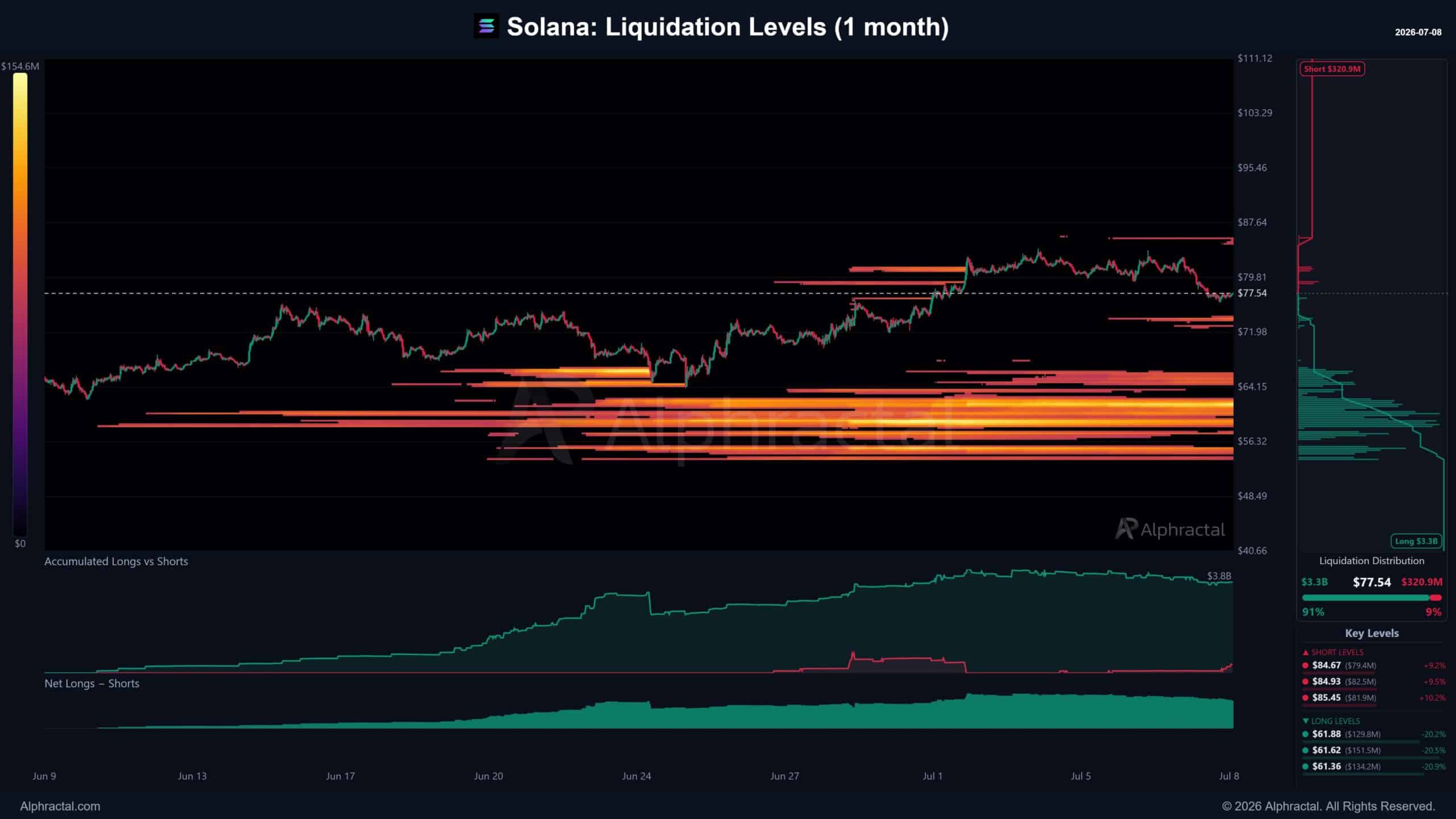Click the red short end of the ratio bar
1456x819 pixels.
click(x=1436, y=598)
